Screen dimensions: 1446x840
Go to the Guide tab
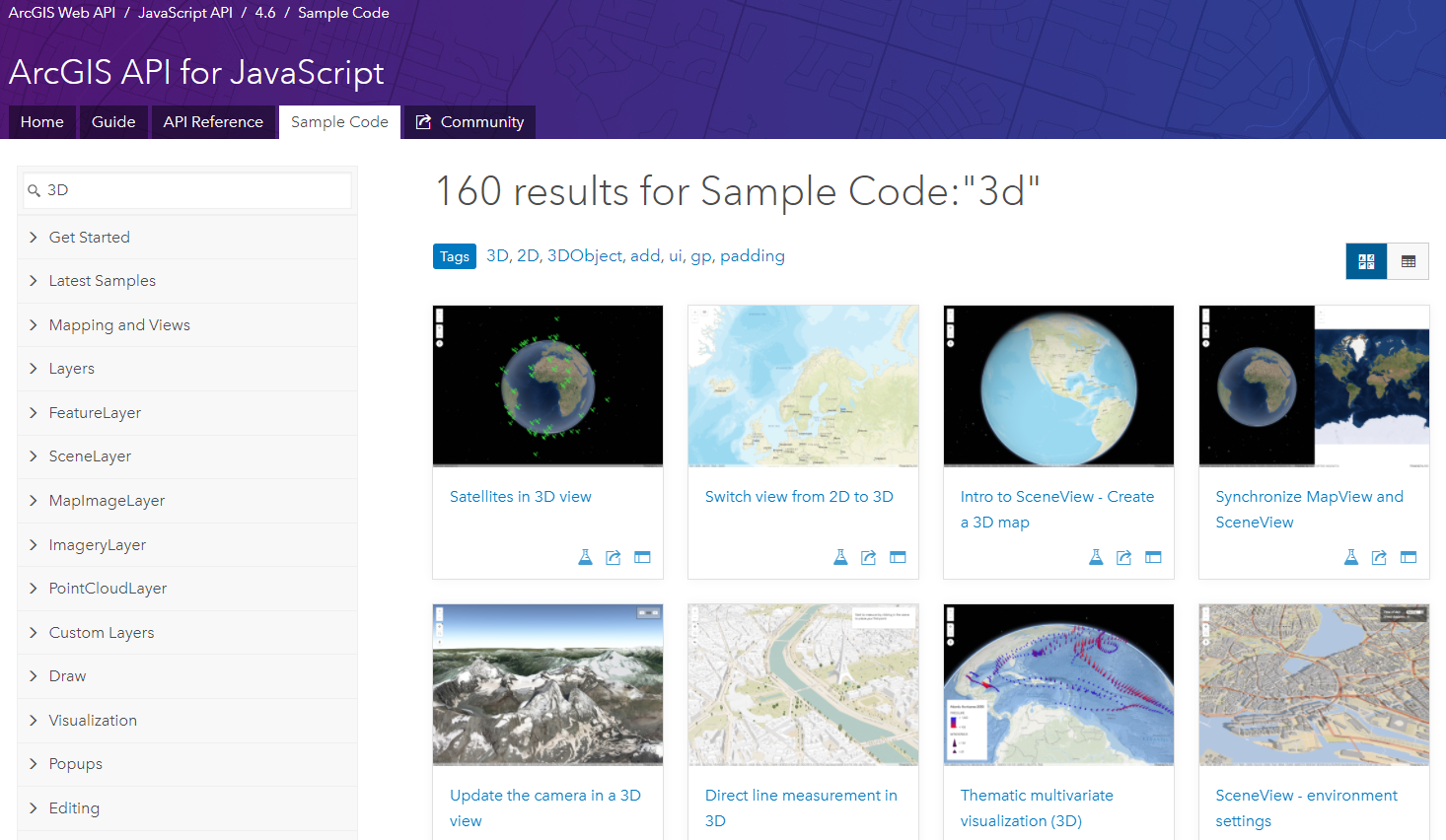coord(113,122)
